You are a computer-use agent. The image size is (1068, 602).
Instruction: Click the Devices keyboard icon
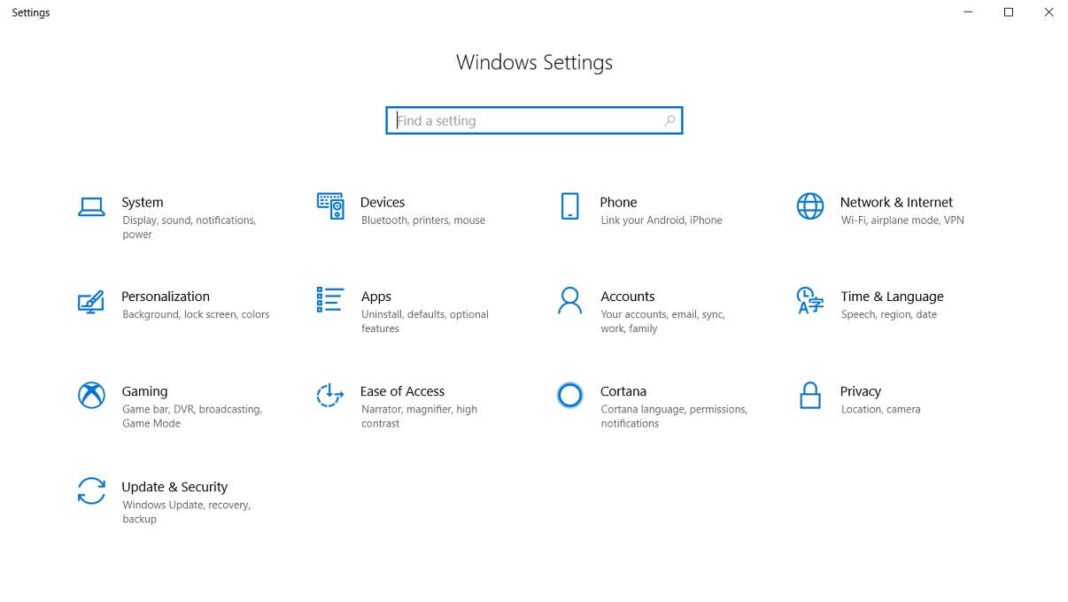(x=330, y=206)
